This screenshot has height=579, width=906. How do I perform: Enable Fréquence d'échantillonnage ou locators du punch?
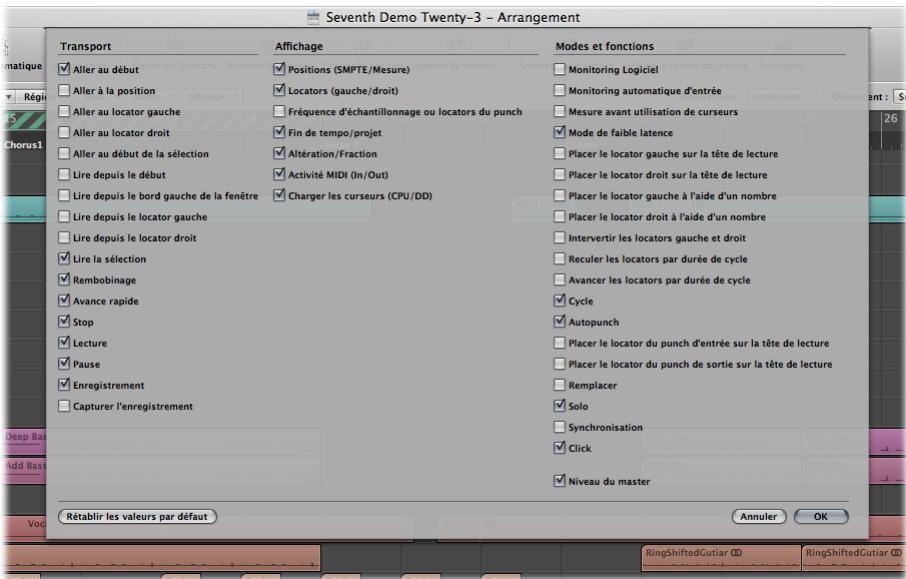(279, 112)
